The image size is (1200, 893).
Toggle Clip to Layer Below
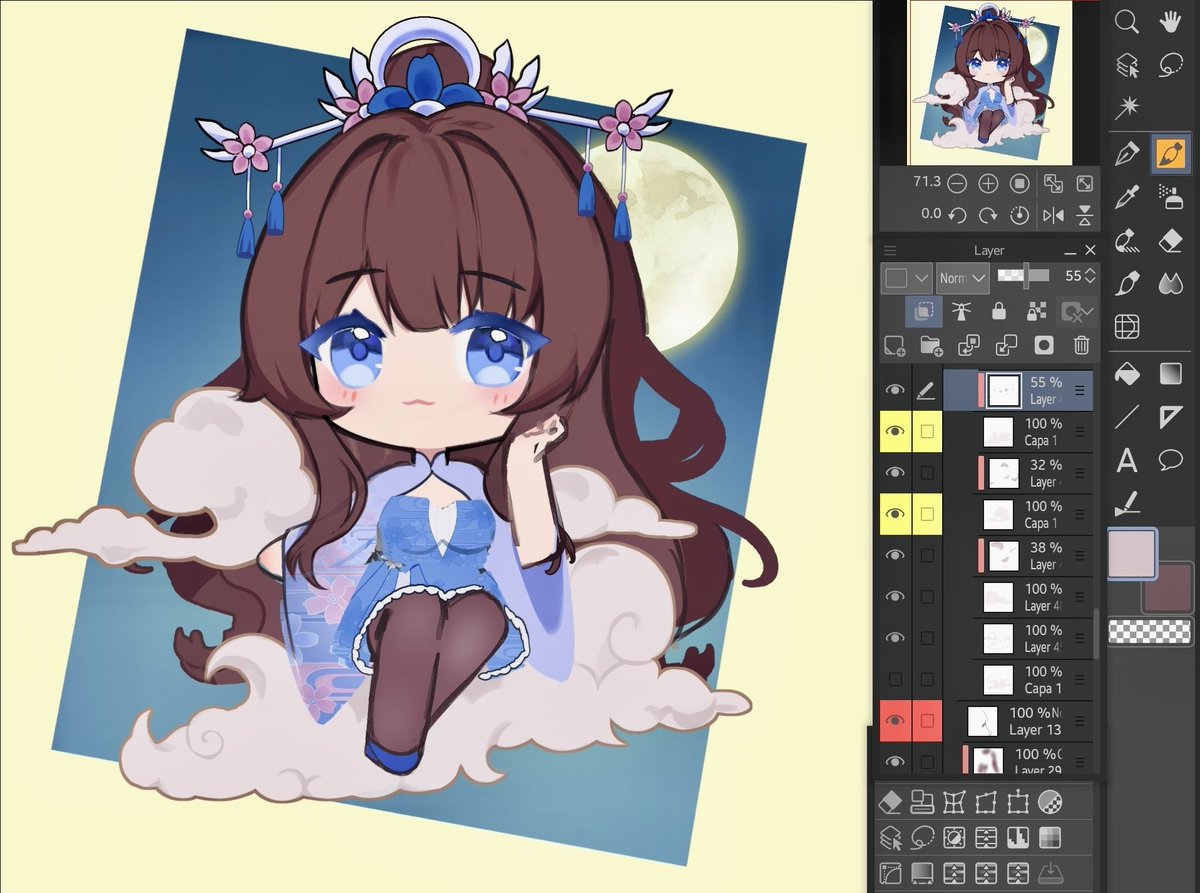[x=923, y=311]
